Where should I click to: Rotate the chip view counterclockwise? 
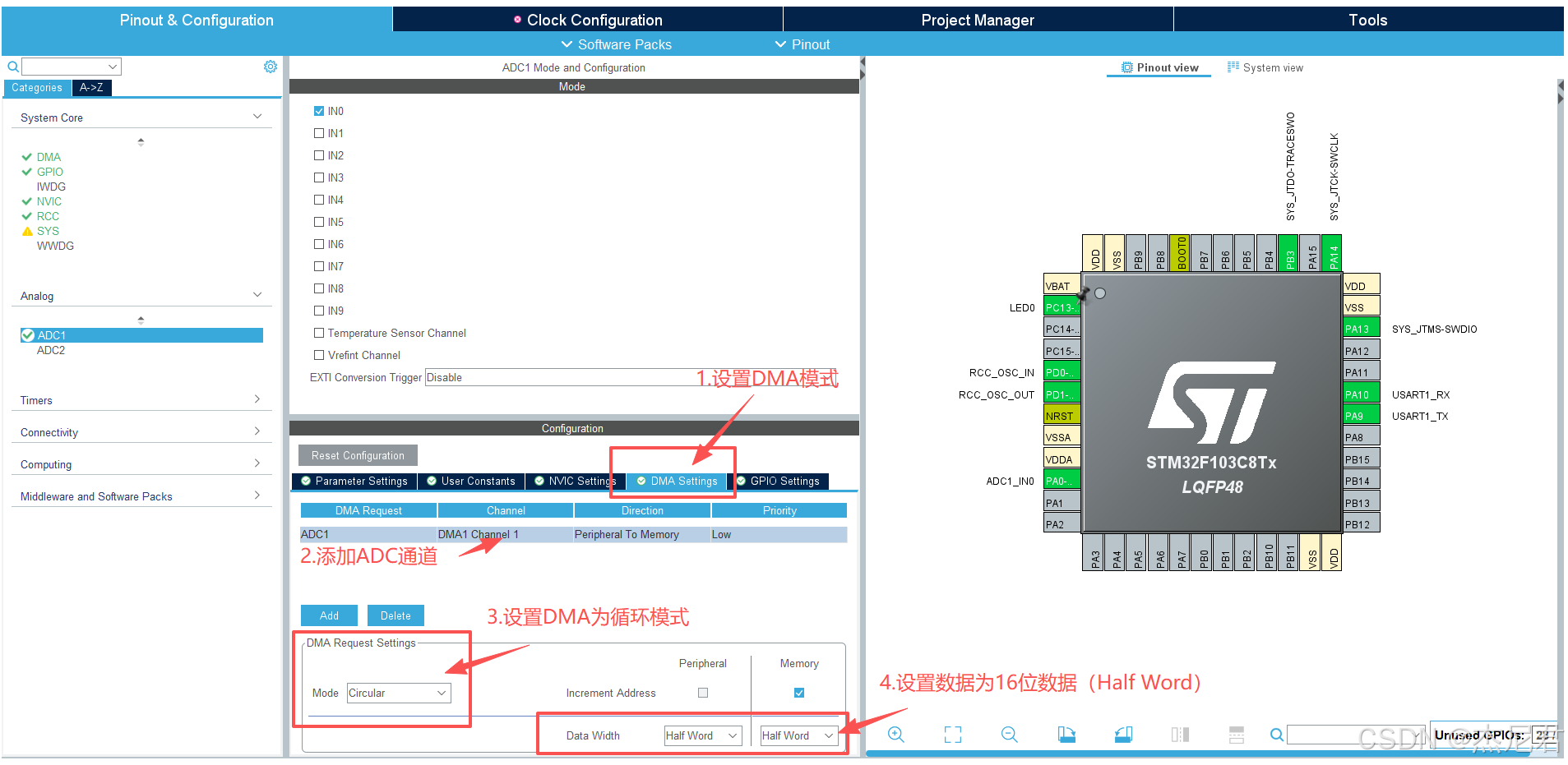pos(1123,735)
